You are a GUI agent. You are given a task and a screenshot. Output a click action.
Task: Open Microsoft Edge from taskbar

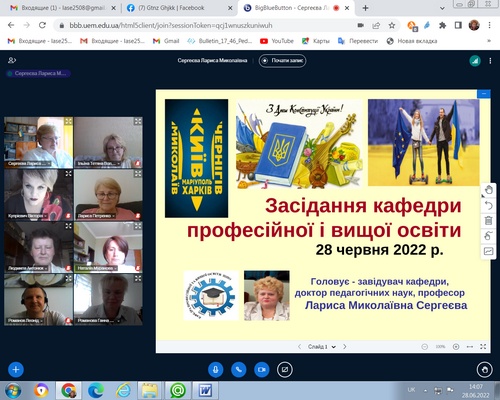click(96, 390)
